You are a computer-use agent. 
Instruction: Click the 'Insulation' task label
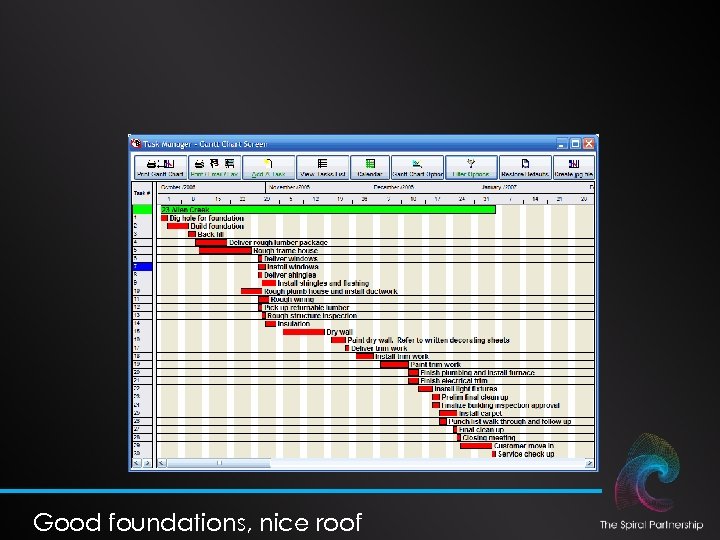pyautogui.click(x=294, y=324)
